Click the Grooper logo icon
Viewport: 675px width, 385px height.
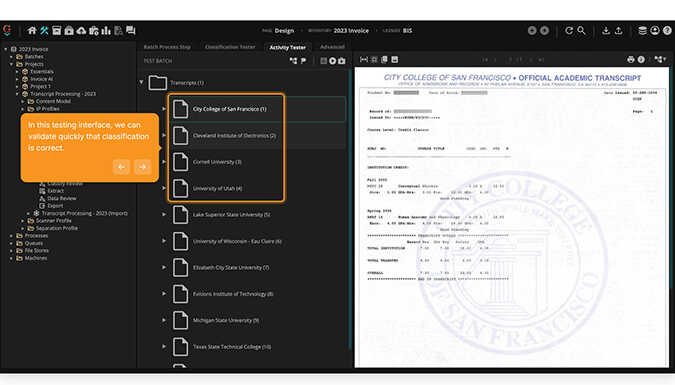7,30
